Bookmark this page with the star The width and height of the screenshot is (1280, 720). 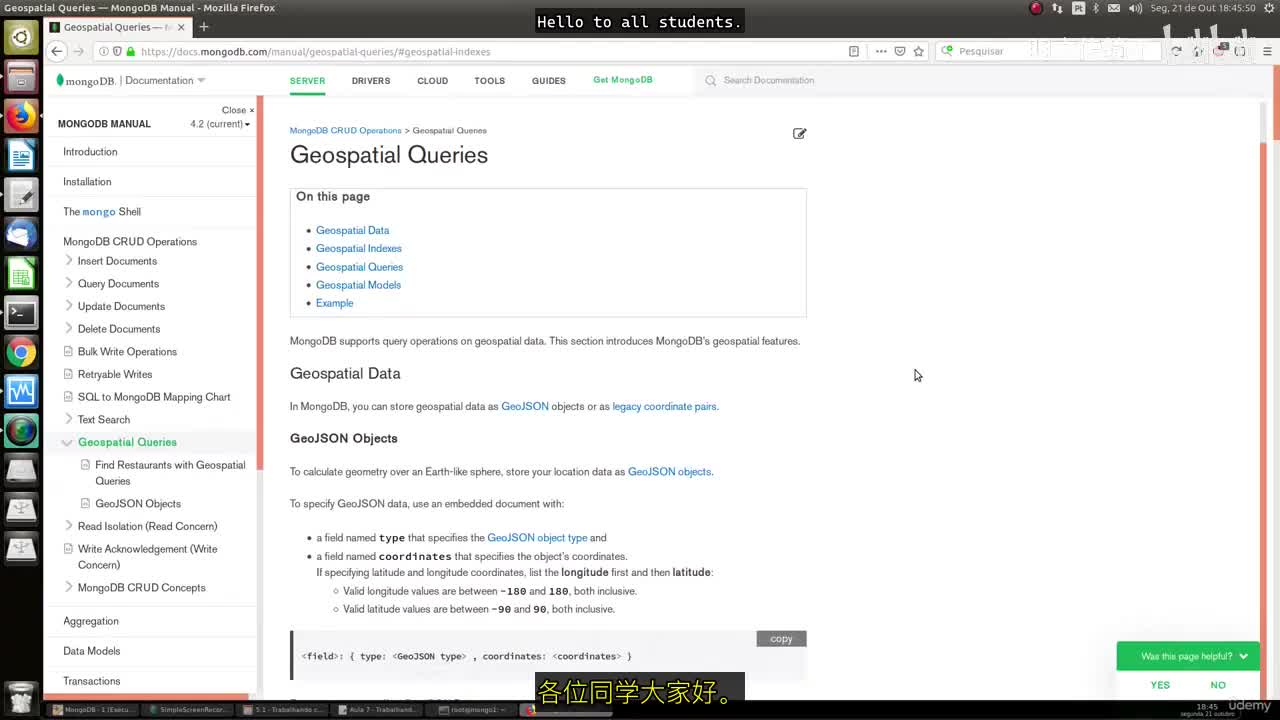tap(918, 51)
